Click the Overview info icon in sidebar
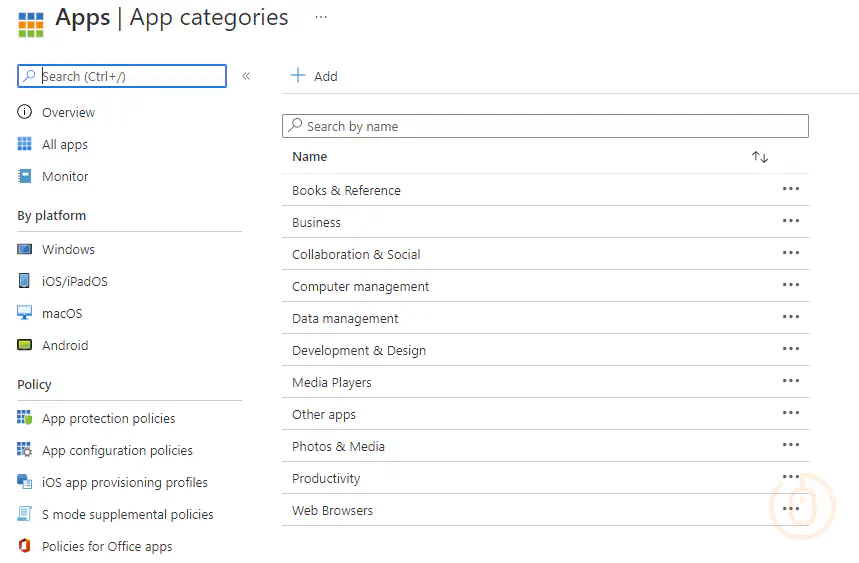Image resolution: width=859 pixels, height=563 pixels. [x=25, y=112]
